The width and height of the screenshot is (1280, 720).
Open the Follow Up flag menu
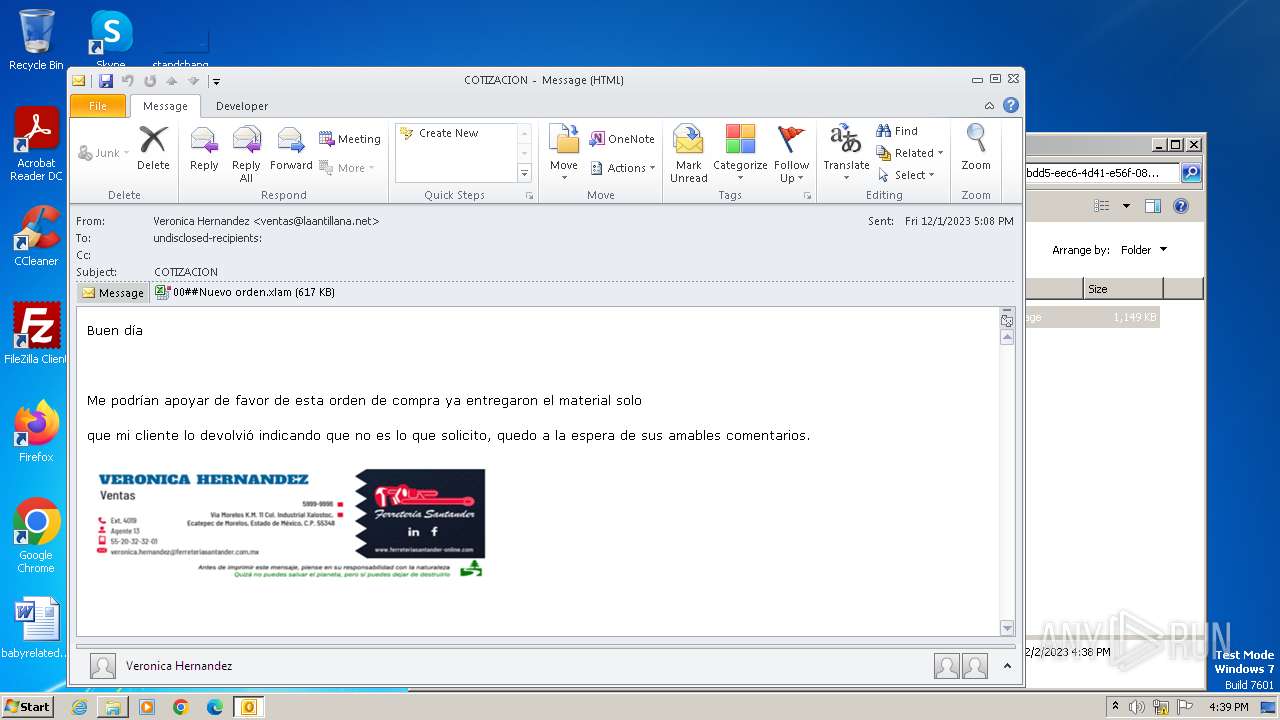pyautogui.click(x=791, y=153)
